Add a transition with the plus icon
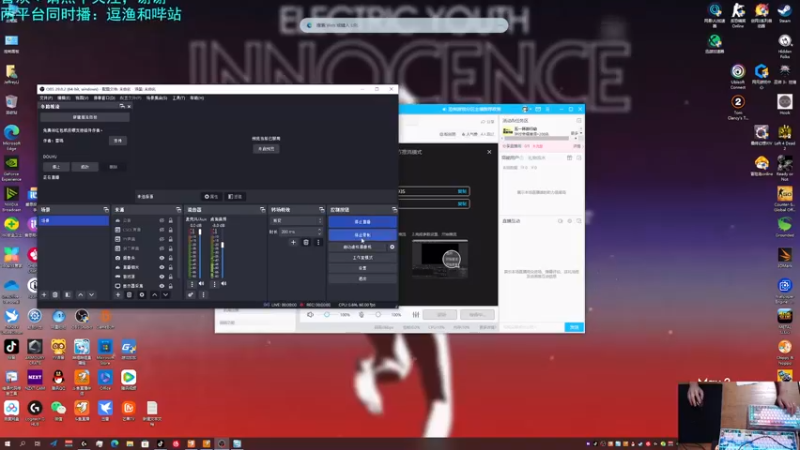This screenshot has width=800, height=450. [293, 242]
